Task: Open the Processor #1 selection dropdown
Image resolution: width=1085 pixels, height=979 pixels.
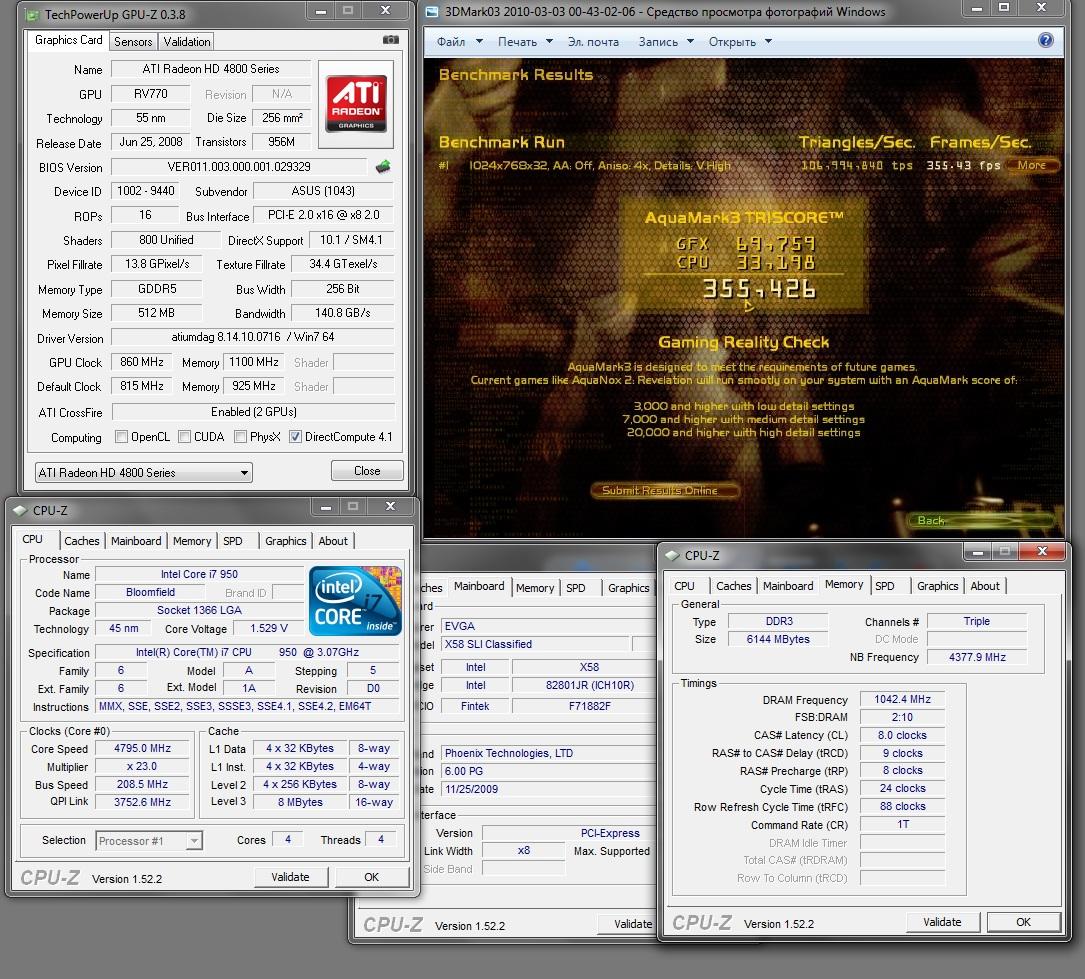Action: coord(149,841)
